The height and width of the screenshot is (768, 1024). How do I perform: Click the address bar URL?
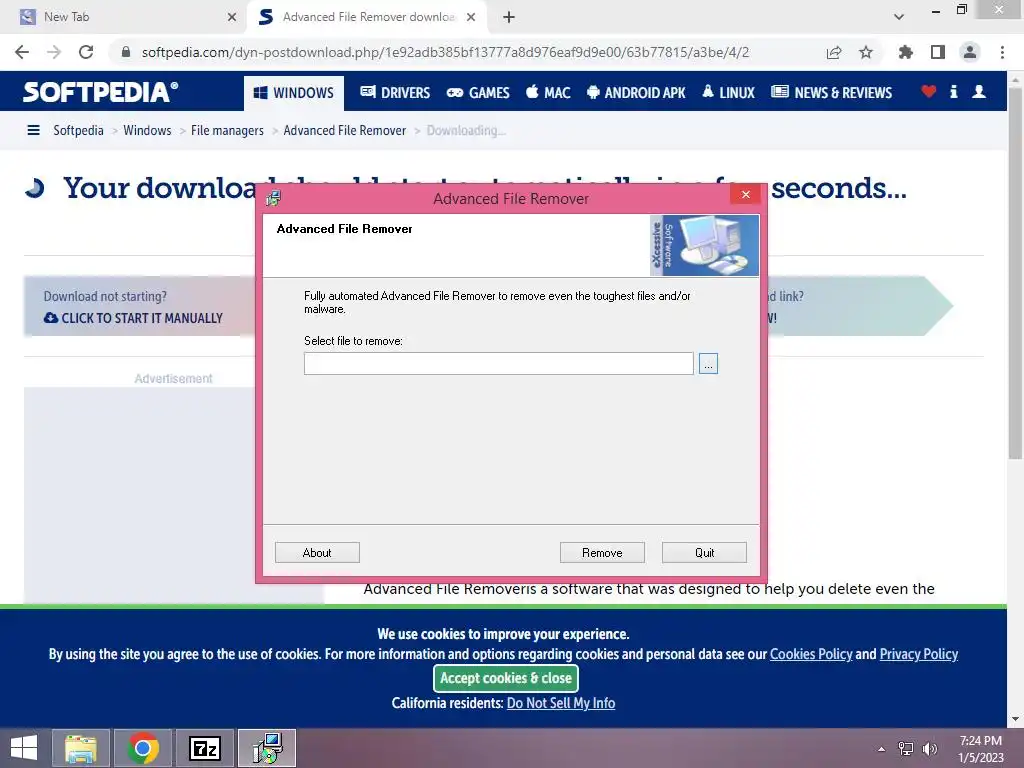[445, 52]
